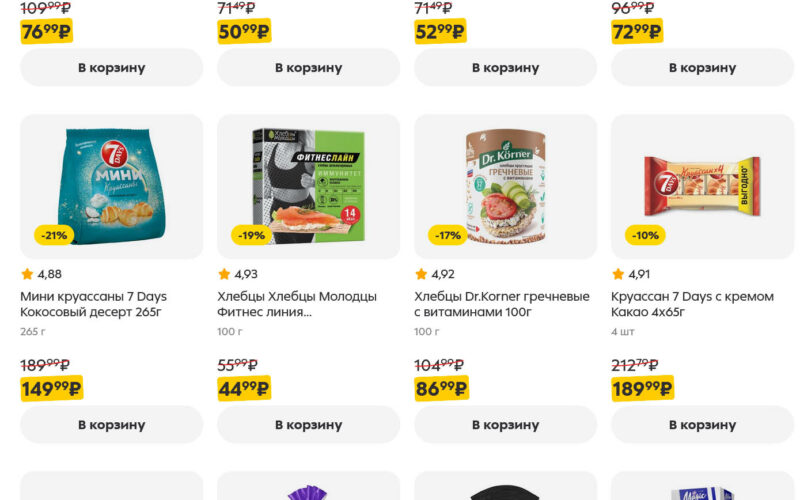Click the -10% discount badge
The width and height of the screenshot is (800, 500).
click(x=644, y=236)
